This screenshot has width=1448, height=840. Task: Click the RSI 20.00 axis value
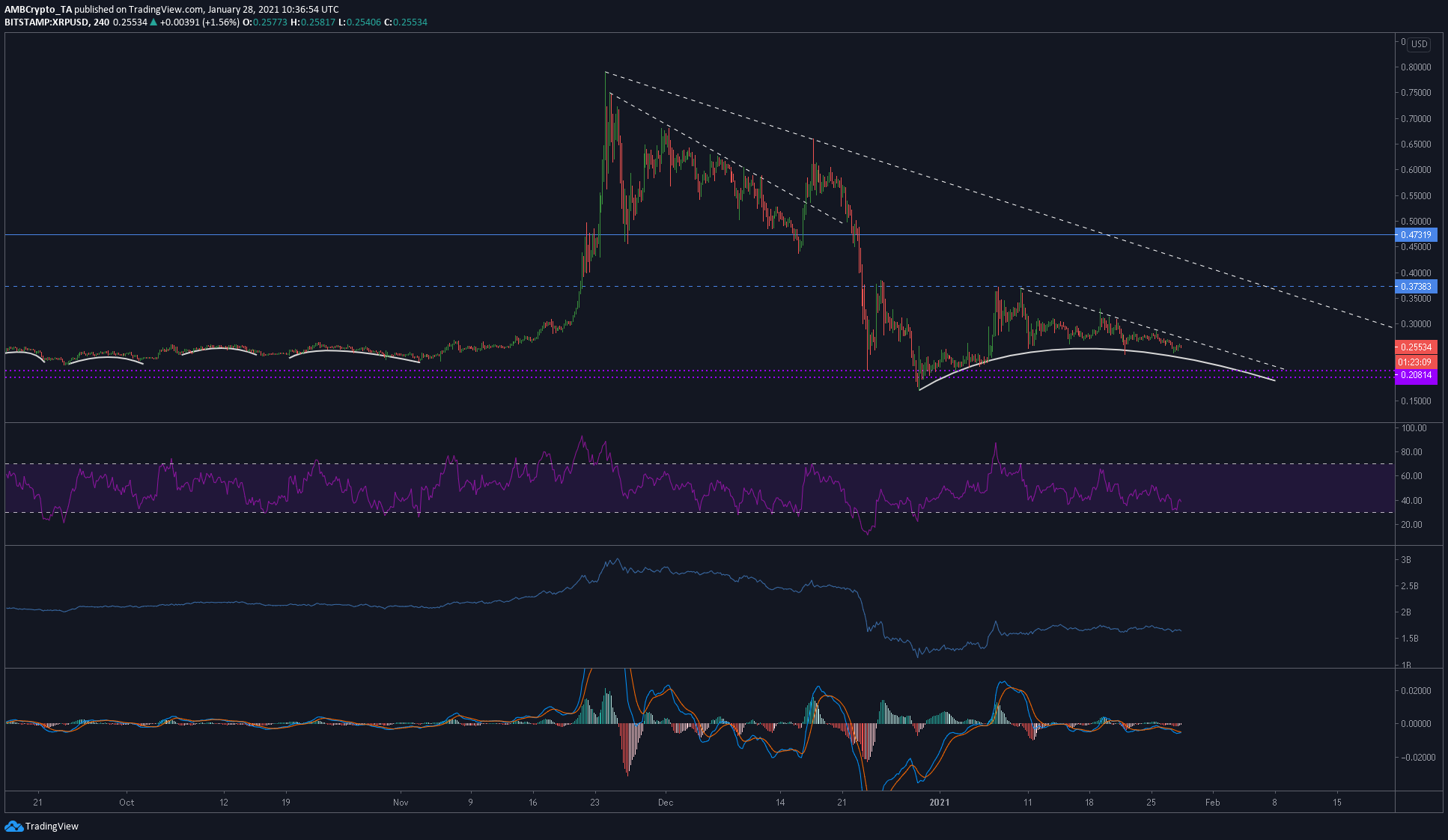pos(1412,525)
